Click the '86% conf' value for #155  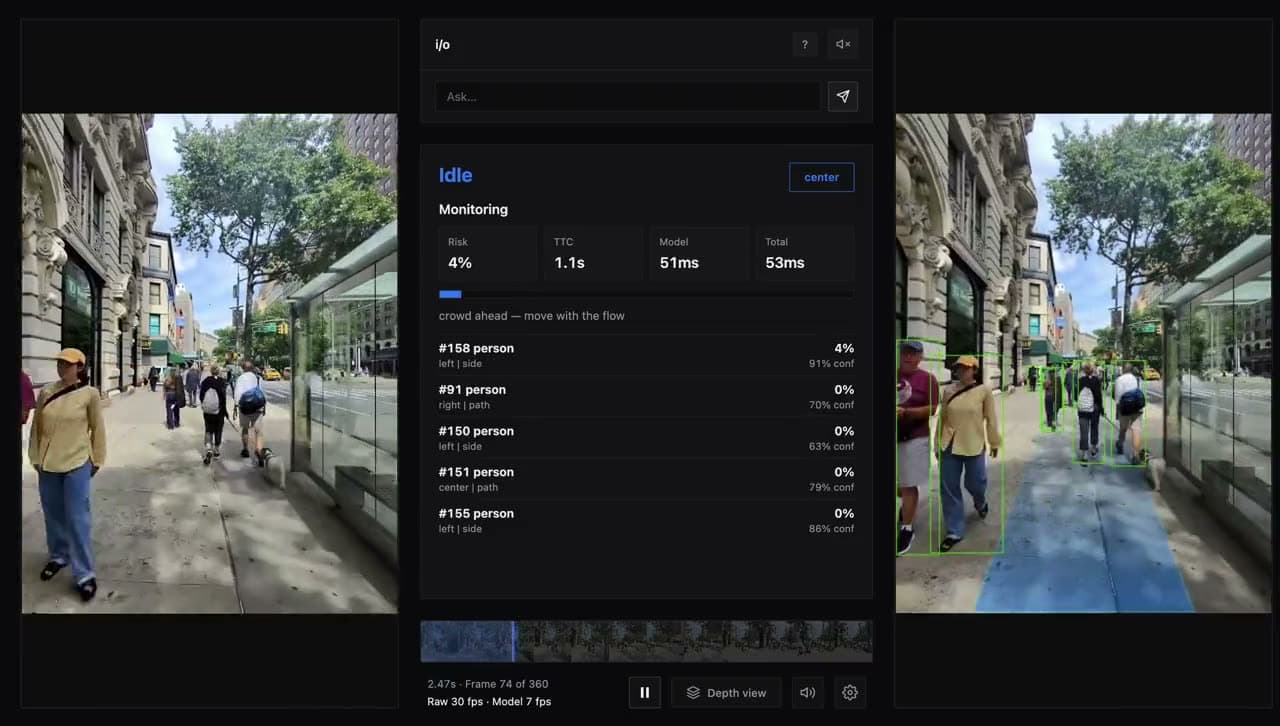831,529
